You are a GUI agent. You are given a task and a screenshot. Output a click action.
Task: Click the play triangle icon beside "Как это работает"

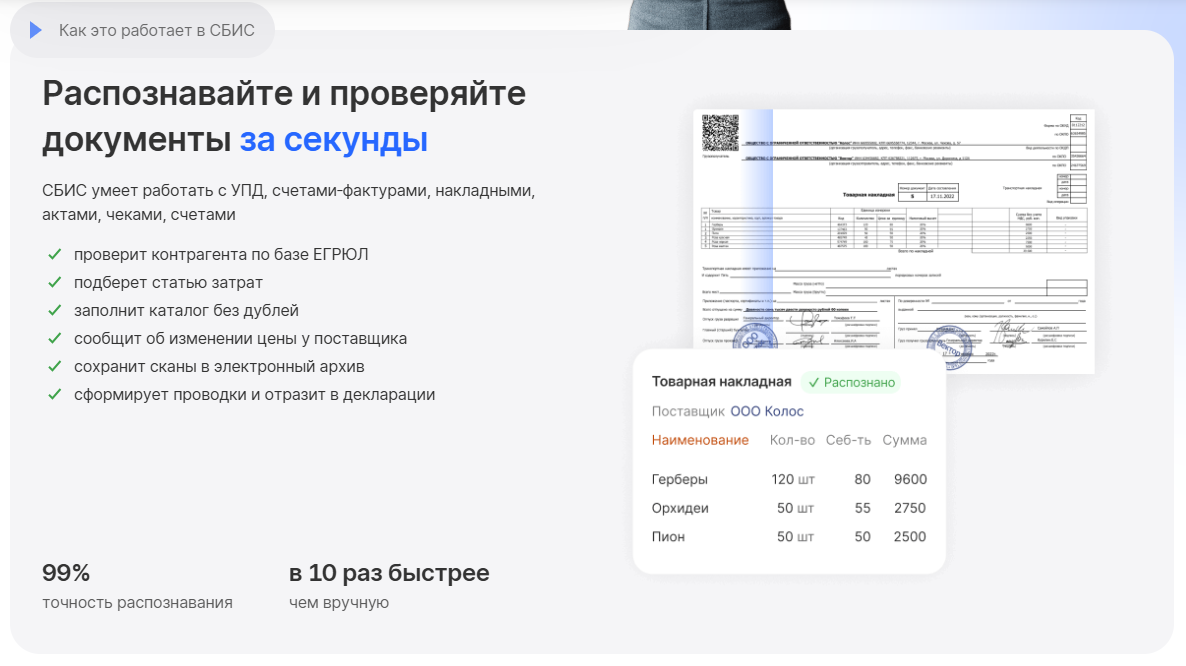36,30
